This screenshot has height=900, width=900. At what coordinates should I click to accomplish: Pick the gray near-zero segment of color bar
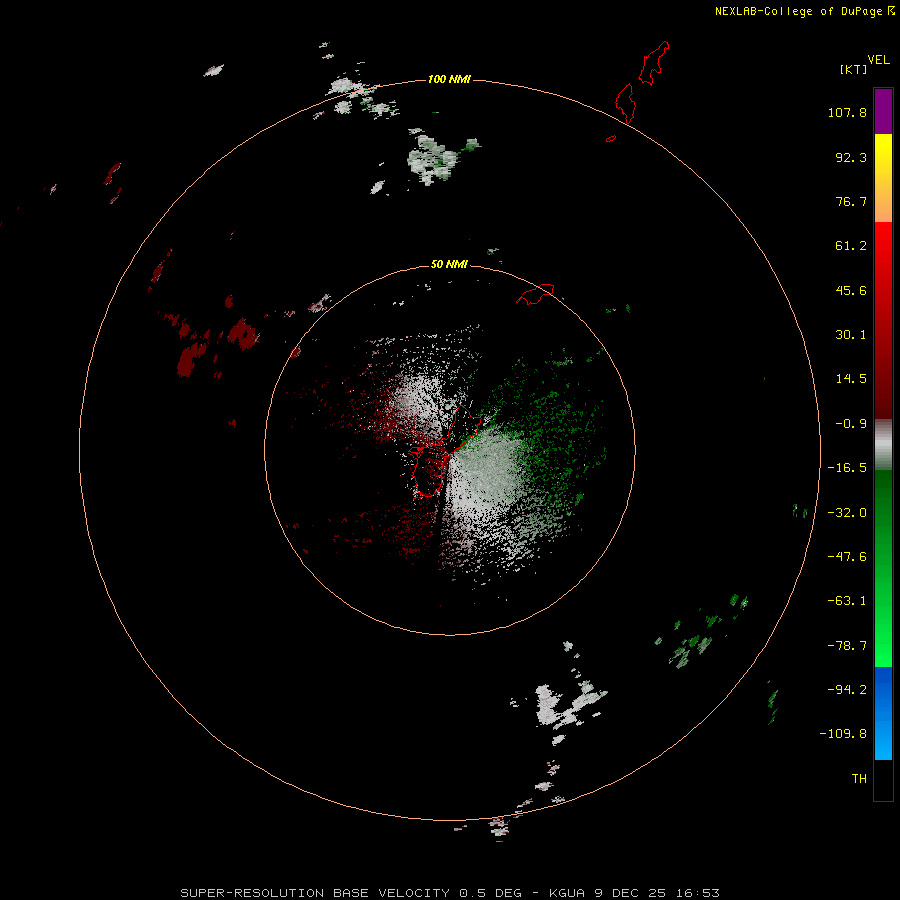pos(883,445)
